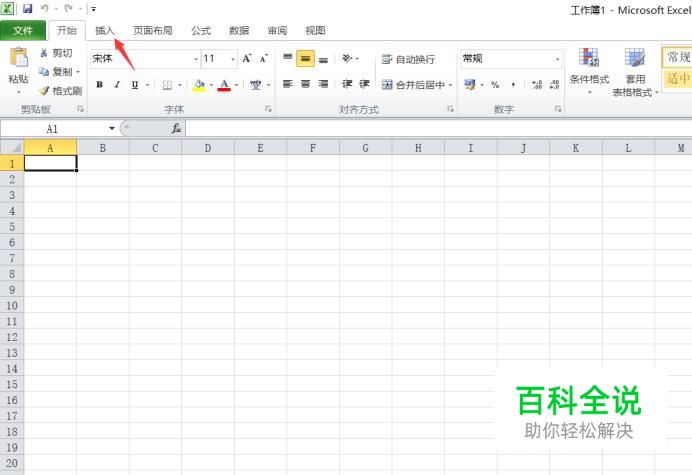This screenshot has height=475, width=692.
Task: Open the 文件 tab
Action: pos(23,30)
